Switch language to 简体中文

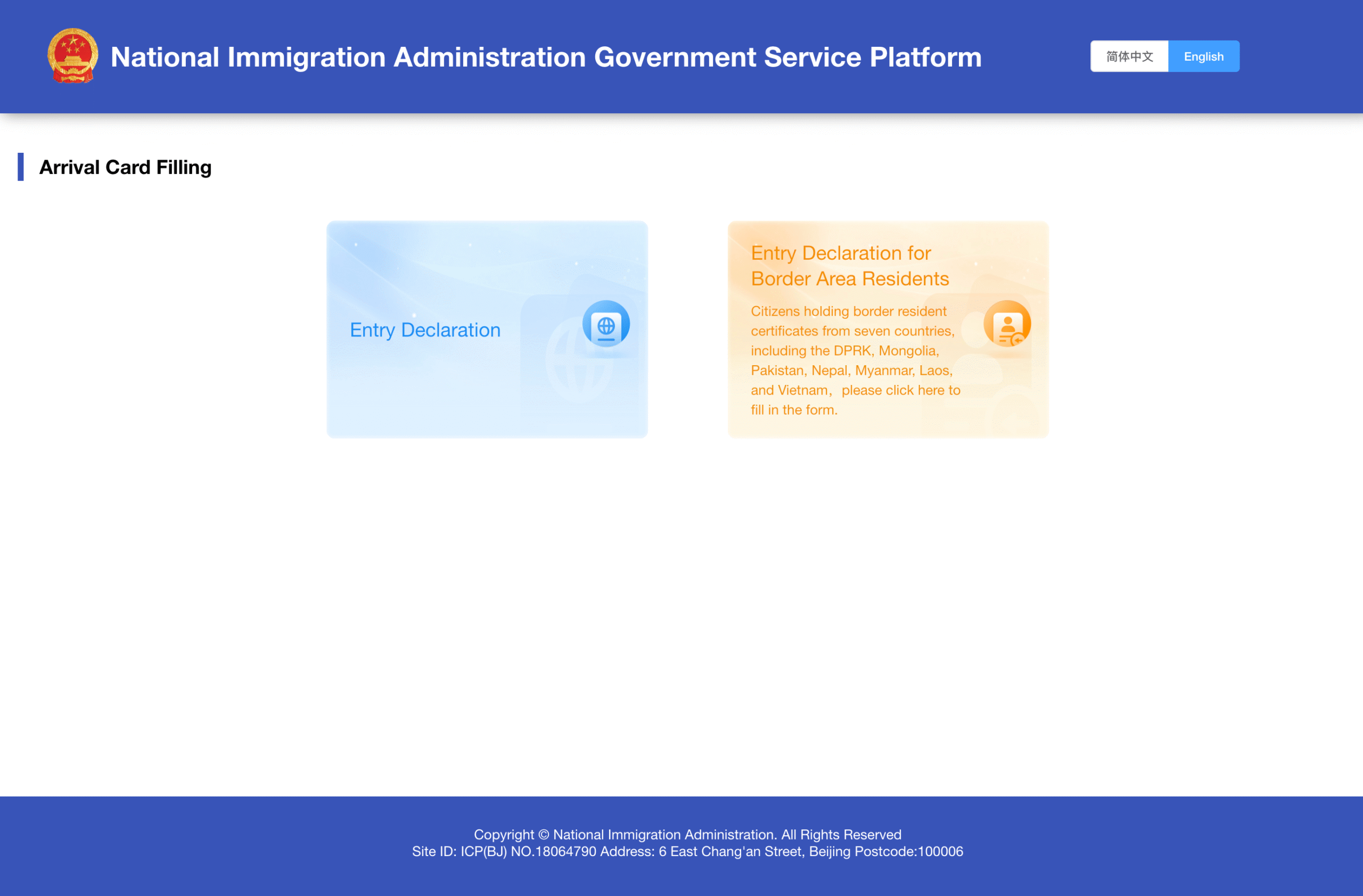[1128, 56]
